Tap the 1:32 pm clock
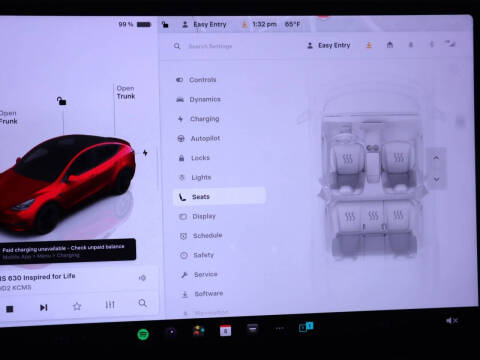Image resolution: width=480 pixels, height=360 pixels. tap(264, 24)
